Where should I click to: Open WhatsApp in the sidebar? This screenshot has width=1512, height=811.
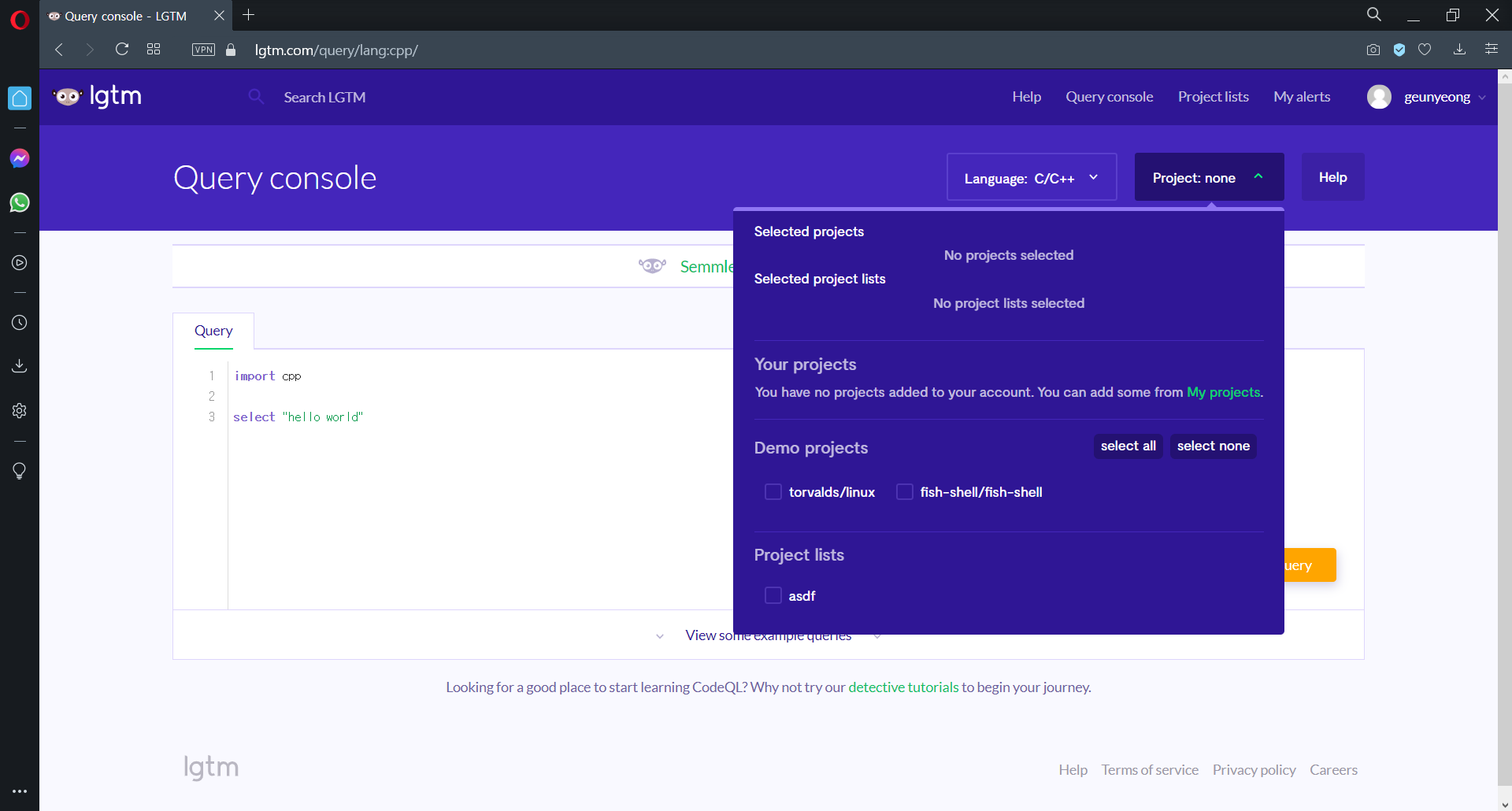[x=20, y=203]
